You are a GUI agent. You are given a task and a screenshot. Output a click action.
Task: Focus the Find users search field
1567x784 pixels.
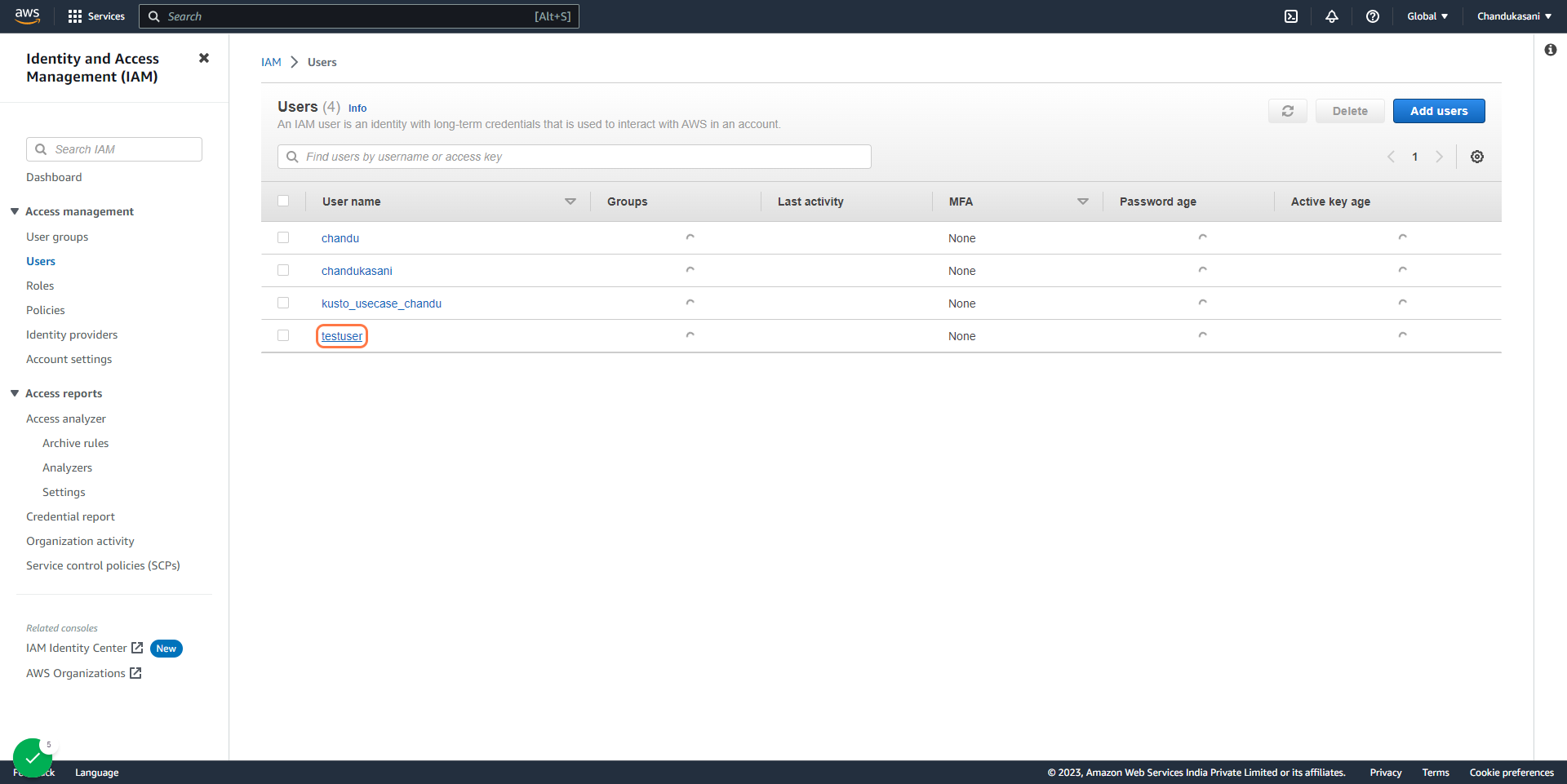coord(575,157)
